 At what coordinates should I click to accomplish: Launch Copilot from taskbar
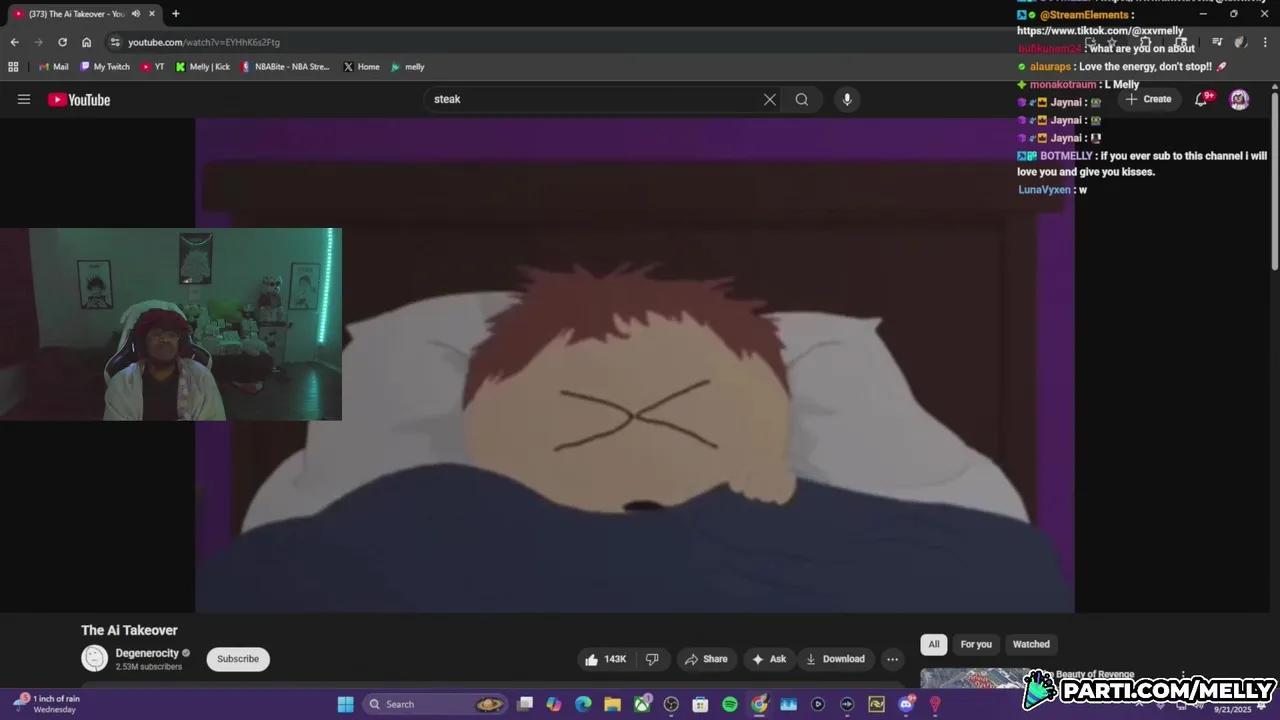pos(554,704)
